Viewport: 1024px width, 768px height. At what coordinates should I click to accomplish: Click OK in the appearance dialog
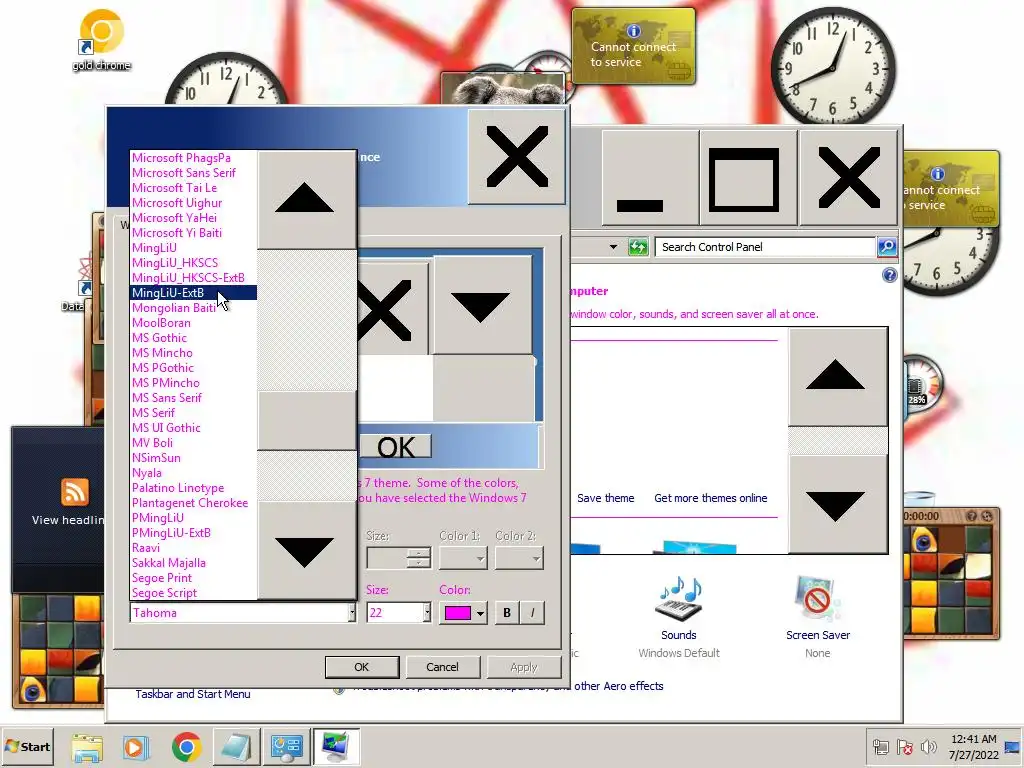click(x=362, y=667)
